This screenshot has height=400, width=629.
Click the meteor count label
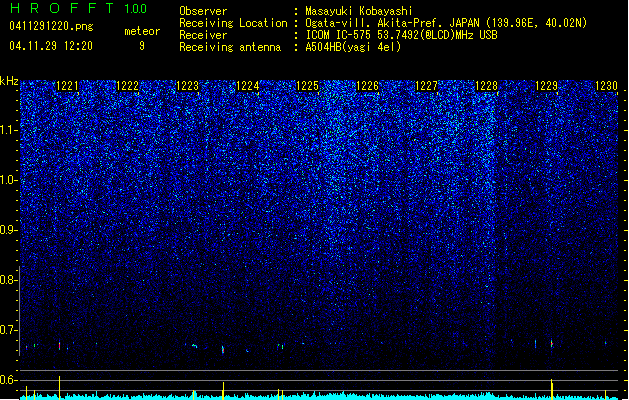coord(142,31)
